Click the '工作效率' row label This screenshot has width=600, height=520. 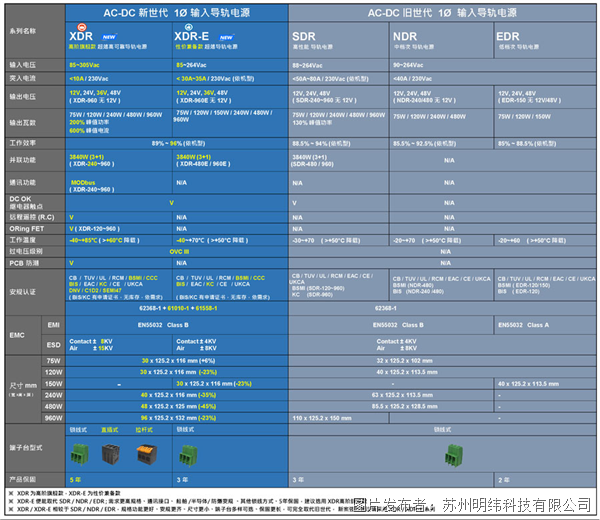(23, 143)
